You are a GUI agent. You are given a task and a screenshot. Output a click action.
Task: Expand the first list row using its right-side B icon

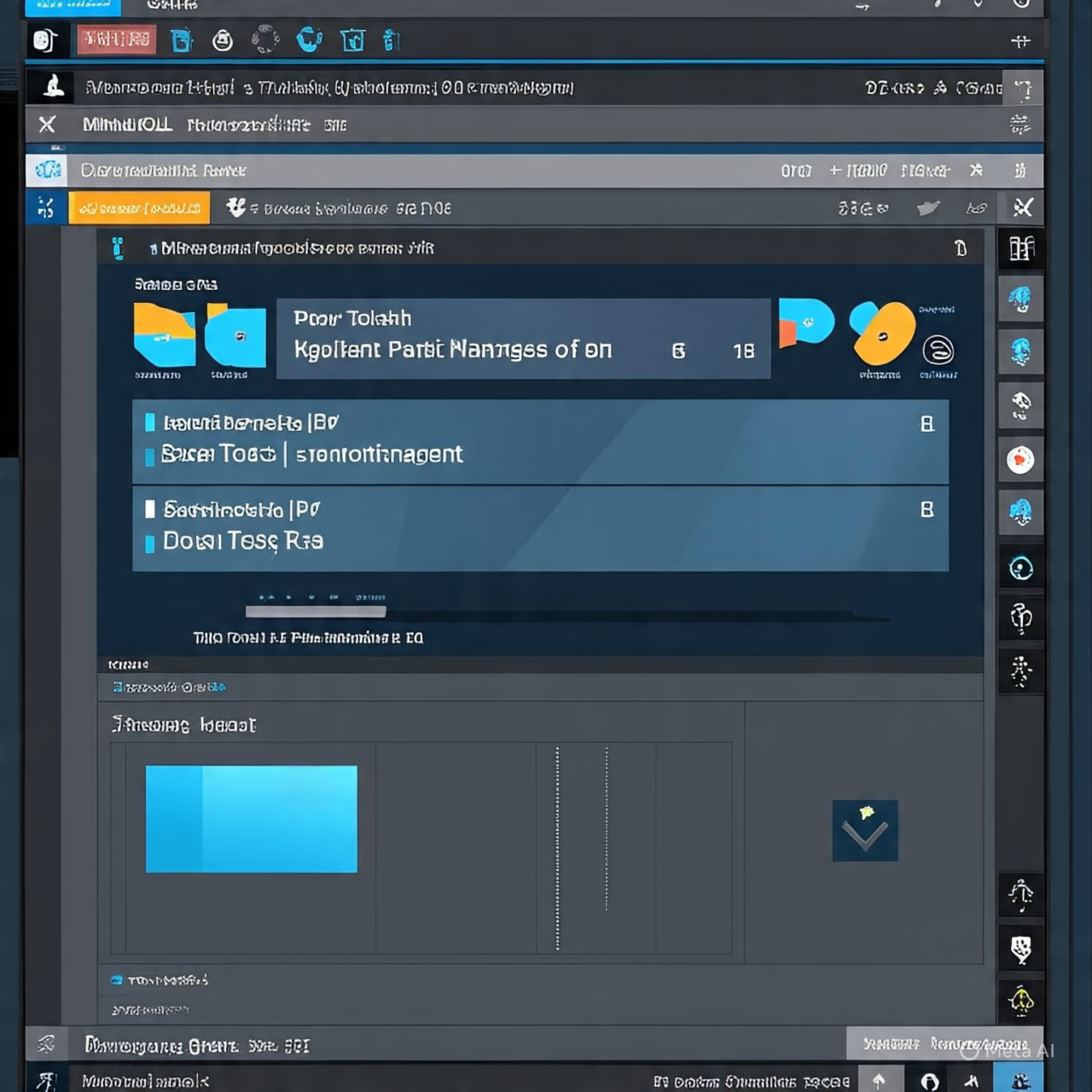click(926, 424)
